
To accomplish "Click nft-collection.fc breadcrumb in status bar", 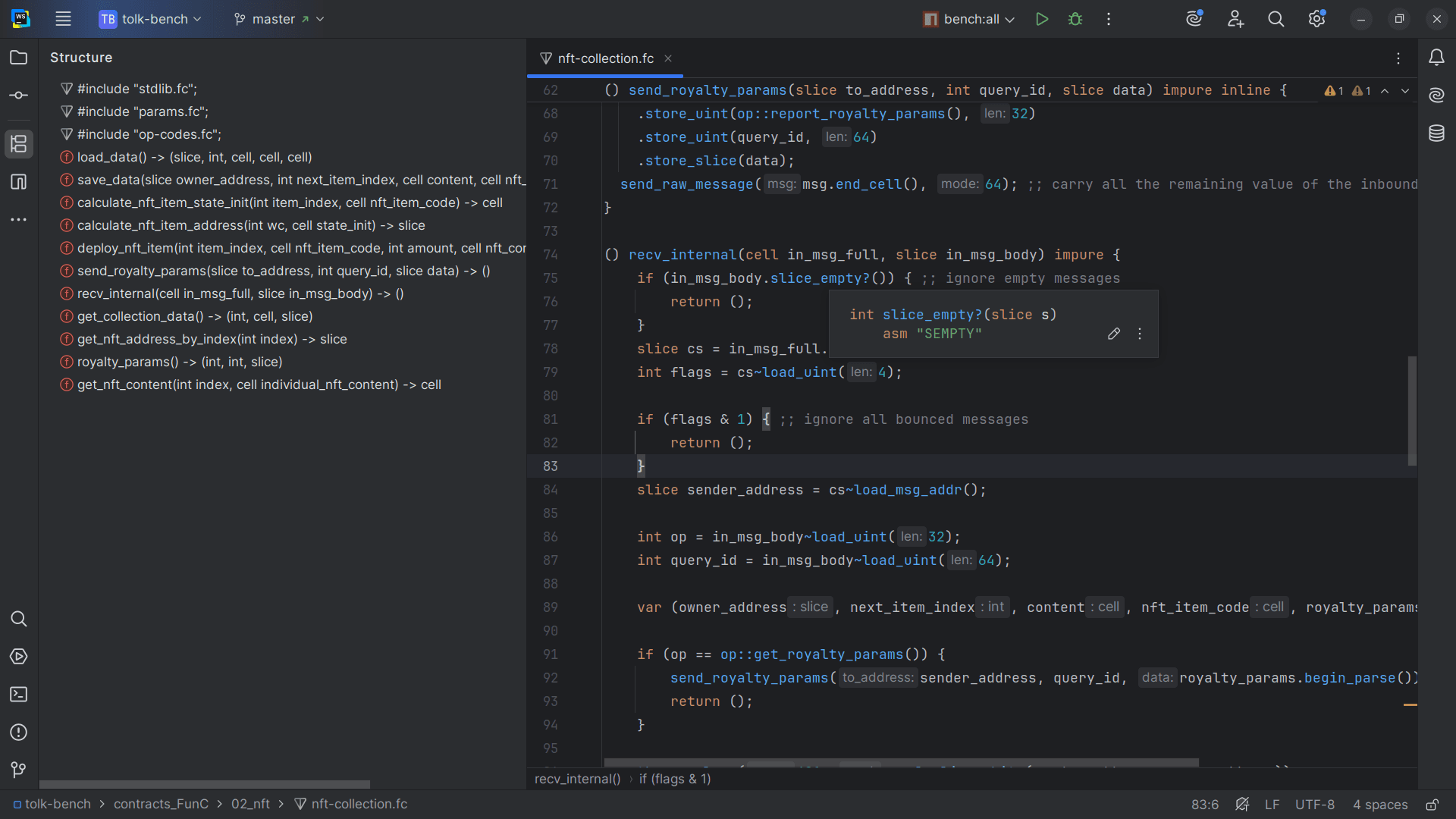I will (x=351, y=804).
